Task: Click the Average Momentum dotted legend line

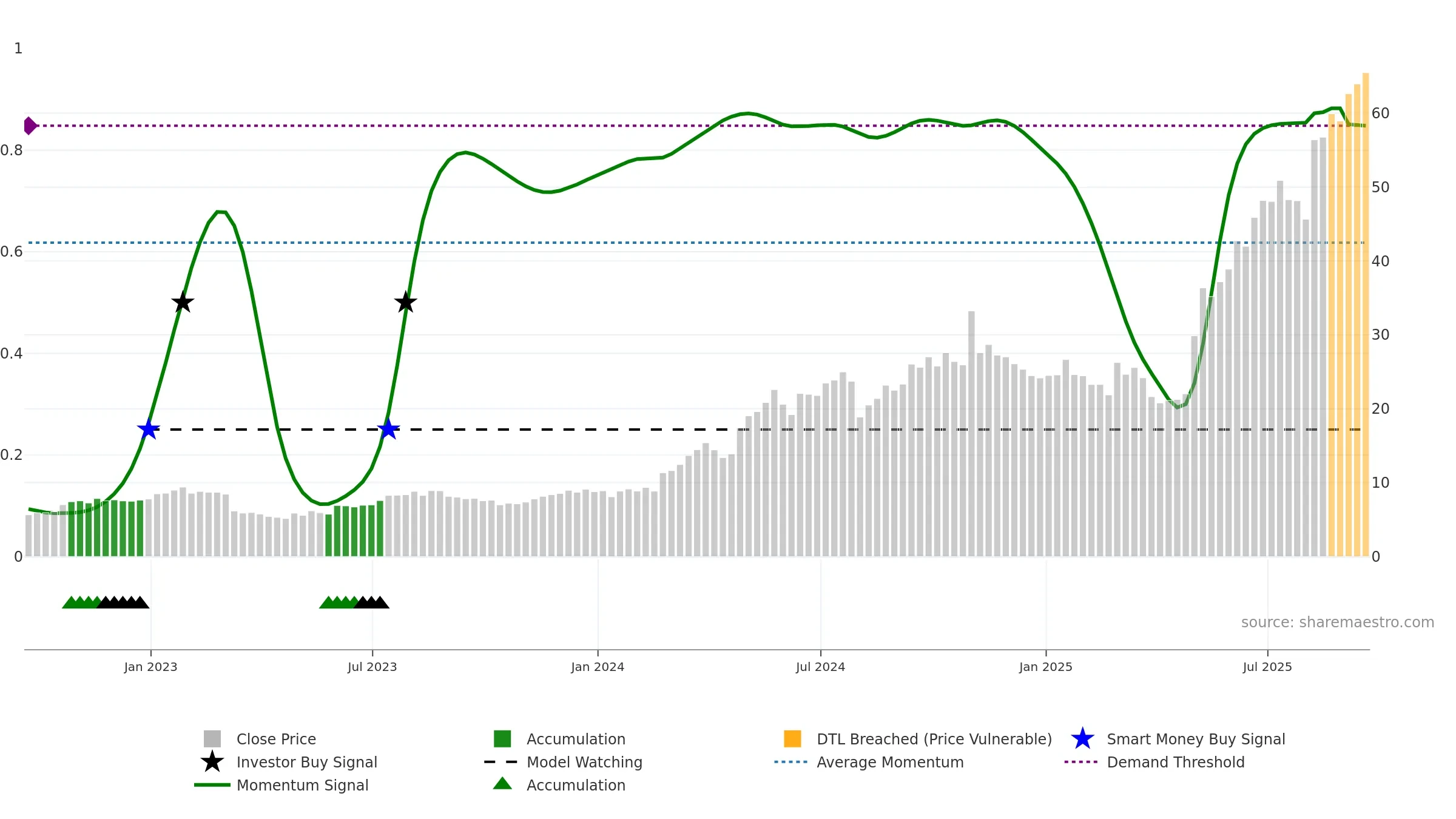Action: point(791,762)
